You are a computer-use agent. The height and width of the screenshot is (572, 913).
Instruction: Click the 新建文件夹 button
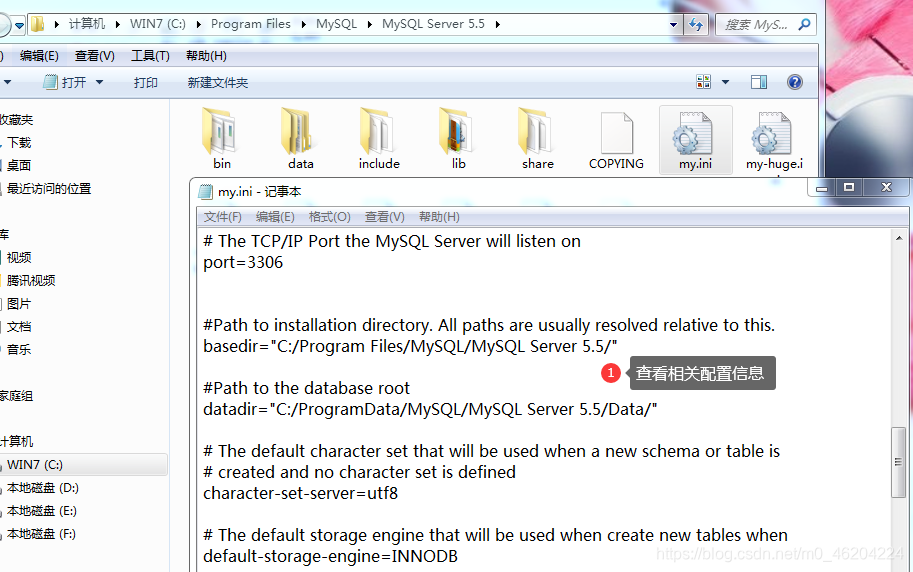click(218, 83)
